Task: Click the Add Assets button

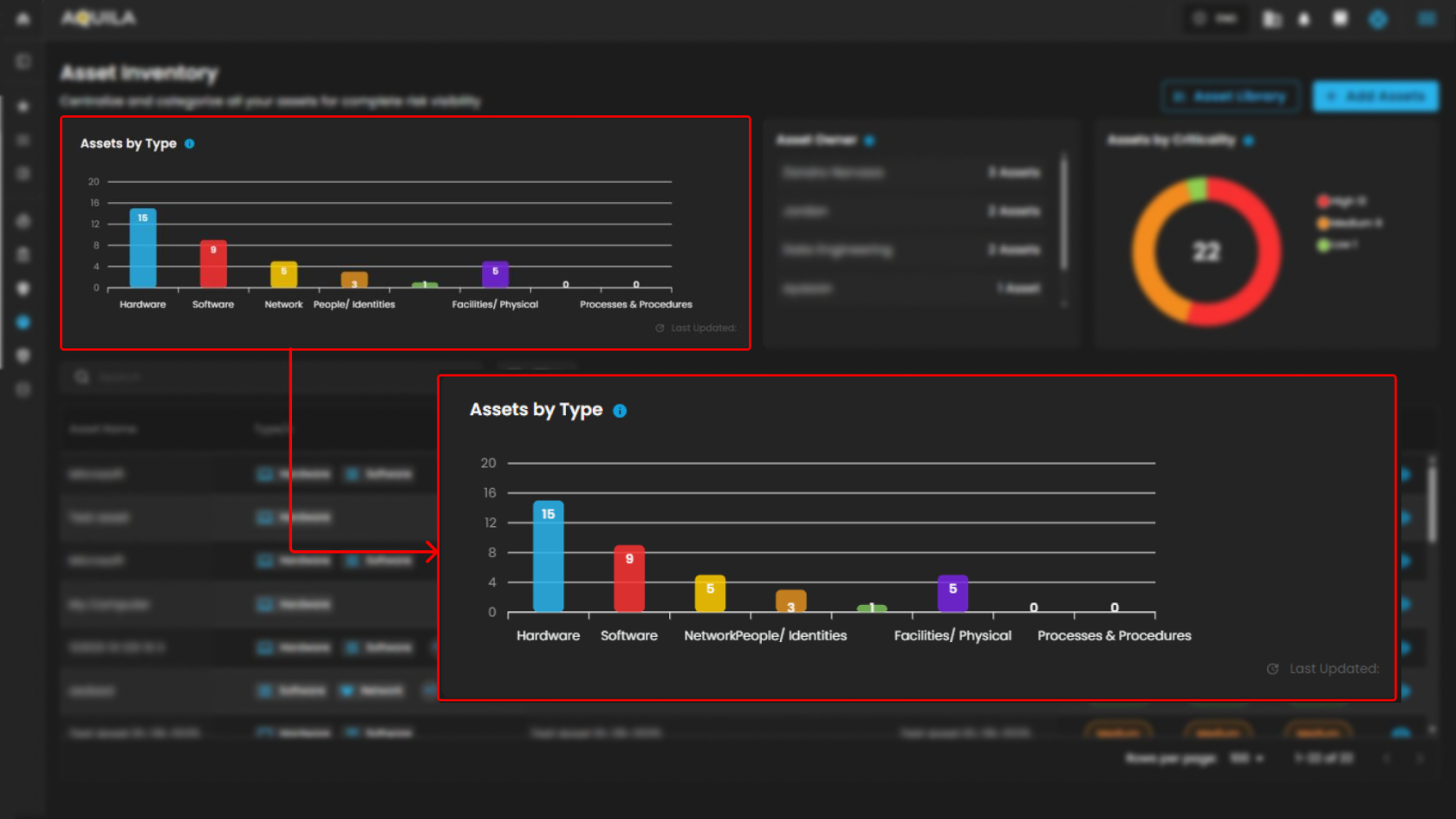Action: tap(1375, 96)
